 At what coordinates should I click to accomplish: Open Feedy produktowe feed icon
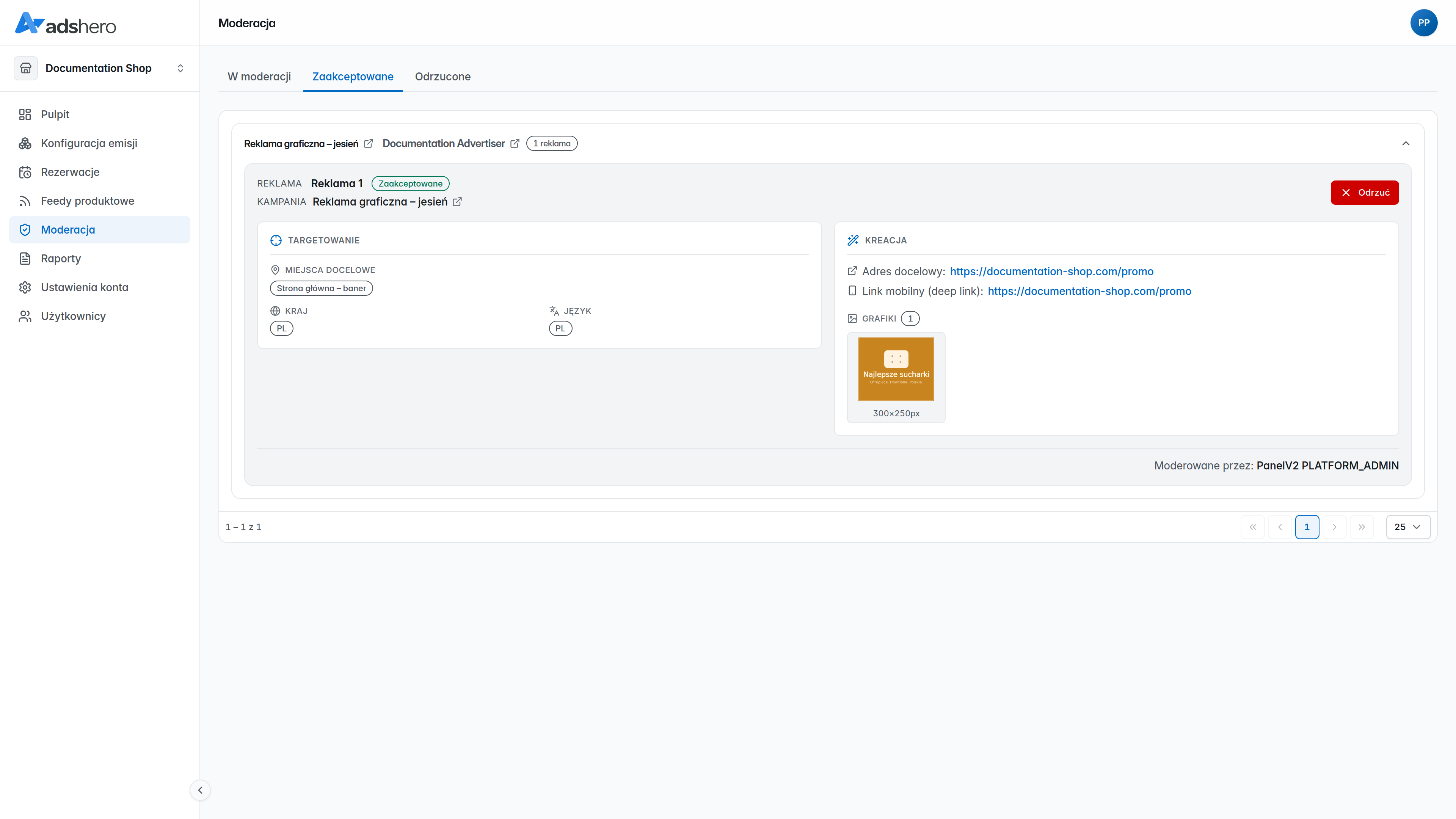25,201
